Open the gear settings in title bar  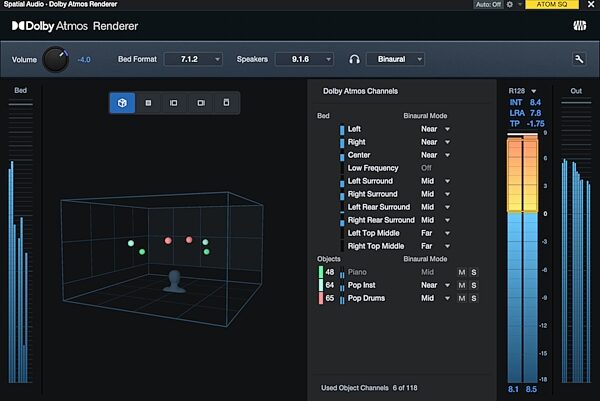coord(510,5)
